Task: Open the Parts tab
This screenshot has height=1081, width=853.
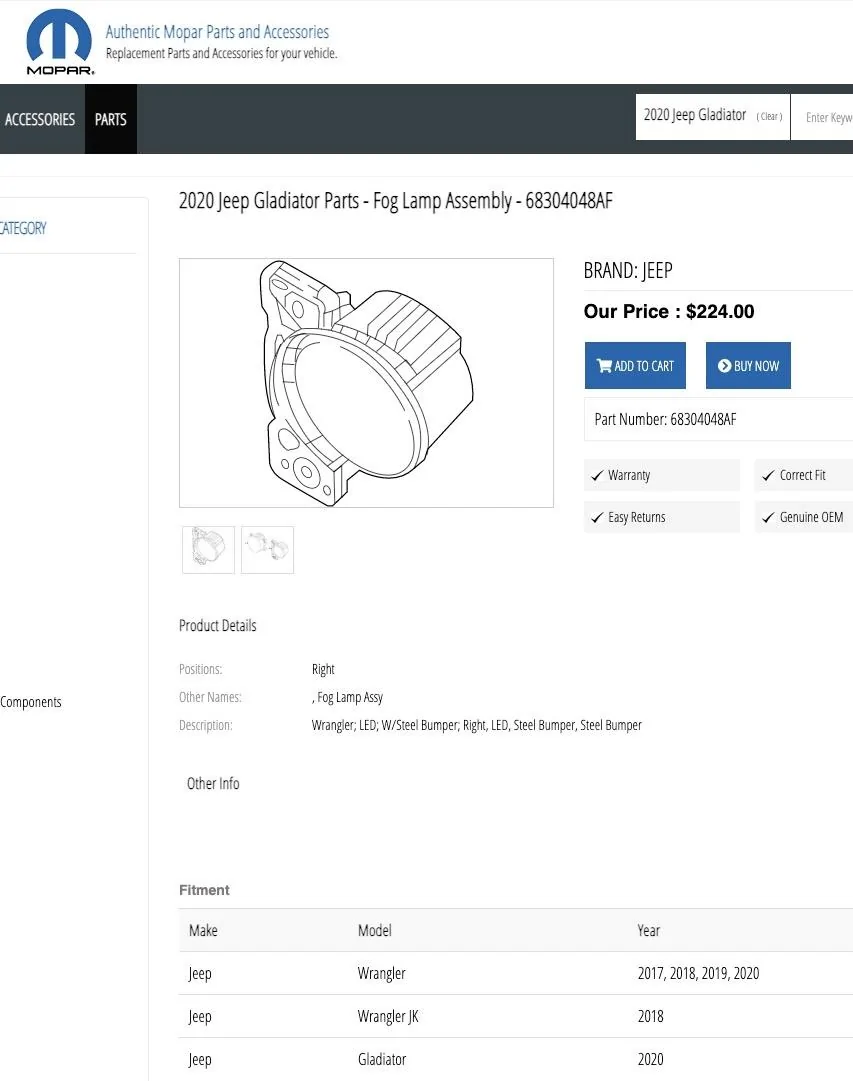Action: click(x=110, y=119)
